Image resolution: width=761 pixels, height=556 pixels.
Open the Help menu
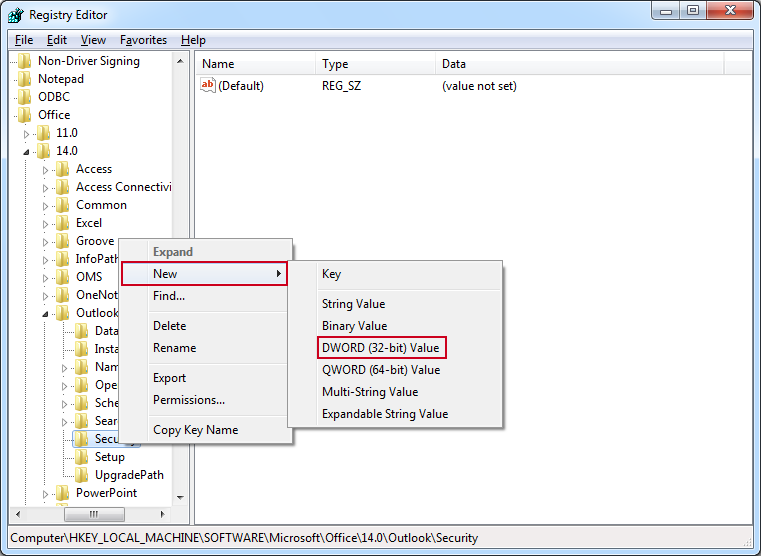pos(193,40)
